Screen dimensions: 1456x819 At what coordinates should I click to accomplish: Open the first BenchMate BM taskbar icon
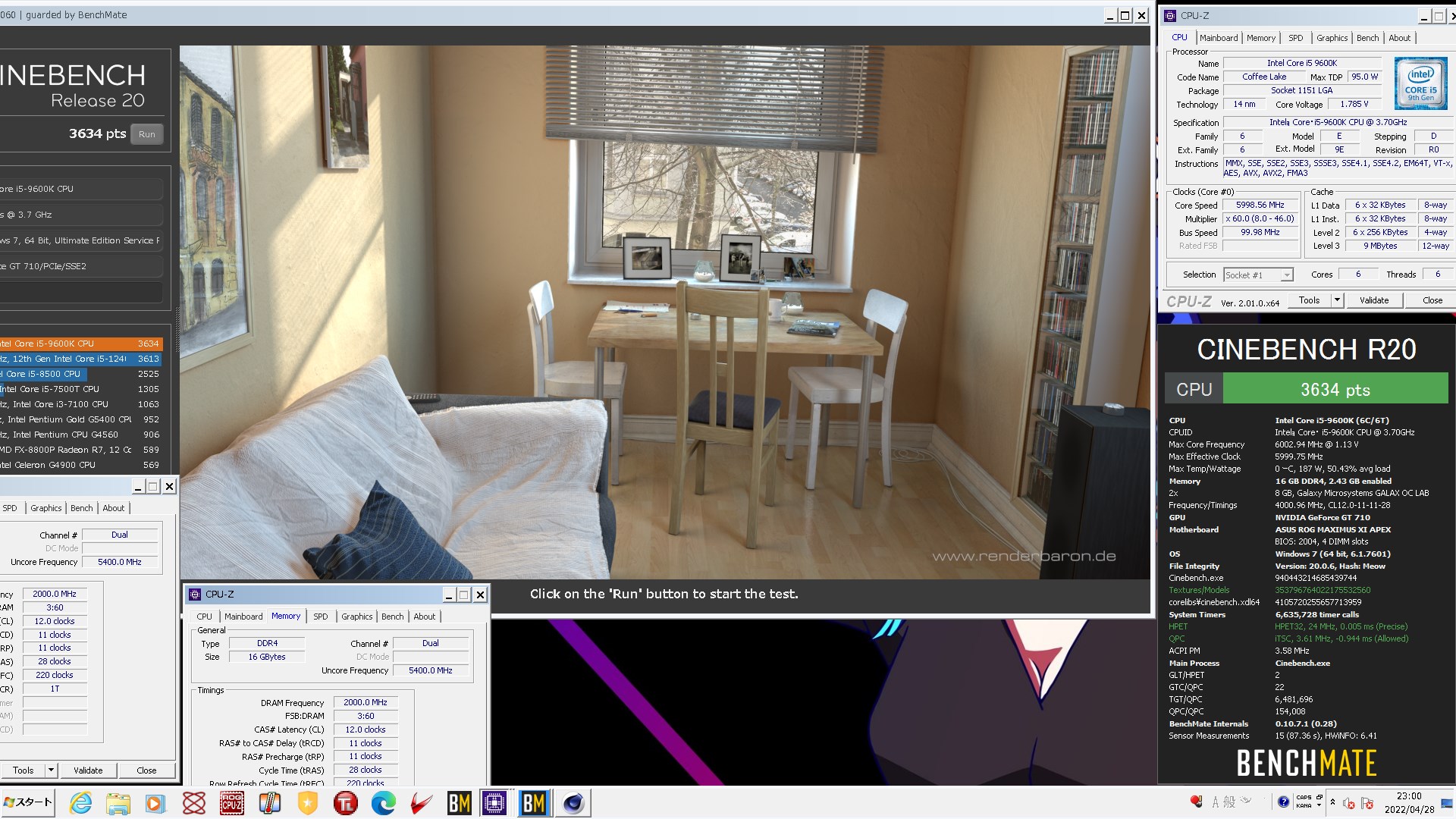pos(460,803)
